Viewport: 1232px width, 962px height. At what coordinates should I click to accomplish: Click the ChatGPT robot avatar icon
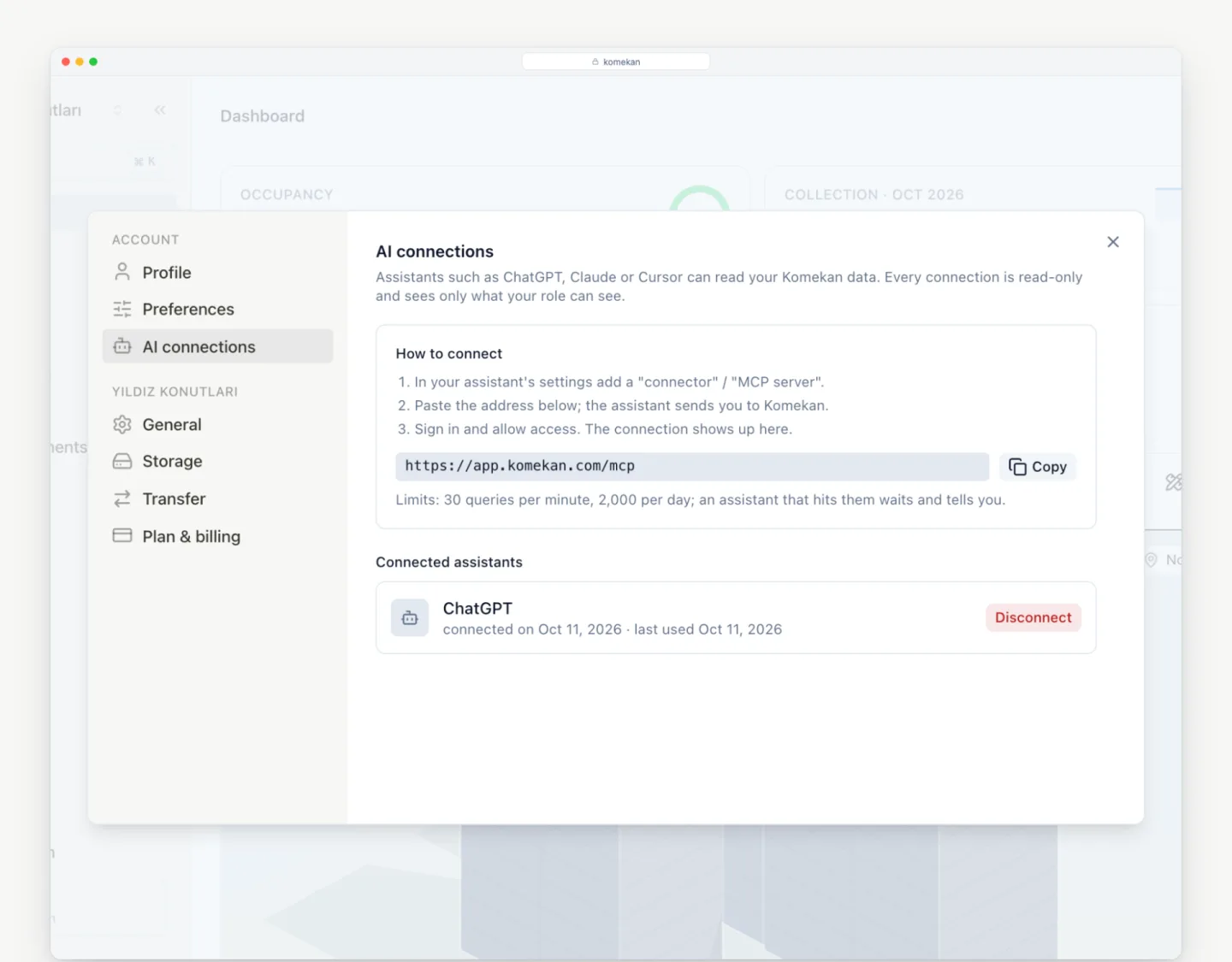410,618
